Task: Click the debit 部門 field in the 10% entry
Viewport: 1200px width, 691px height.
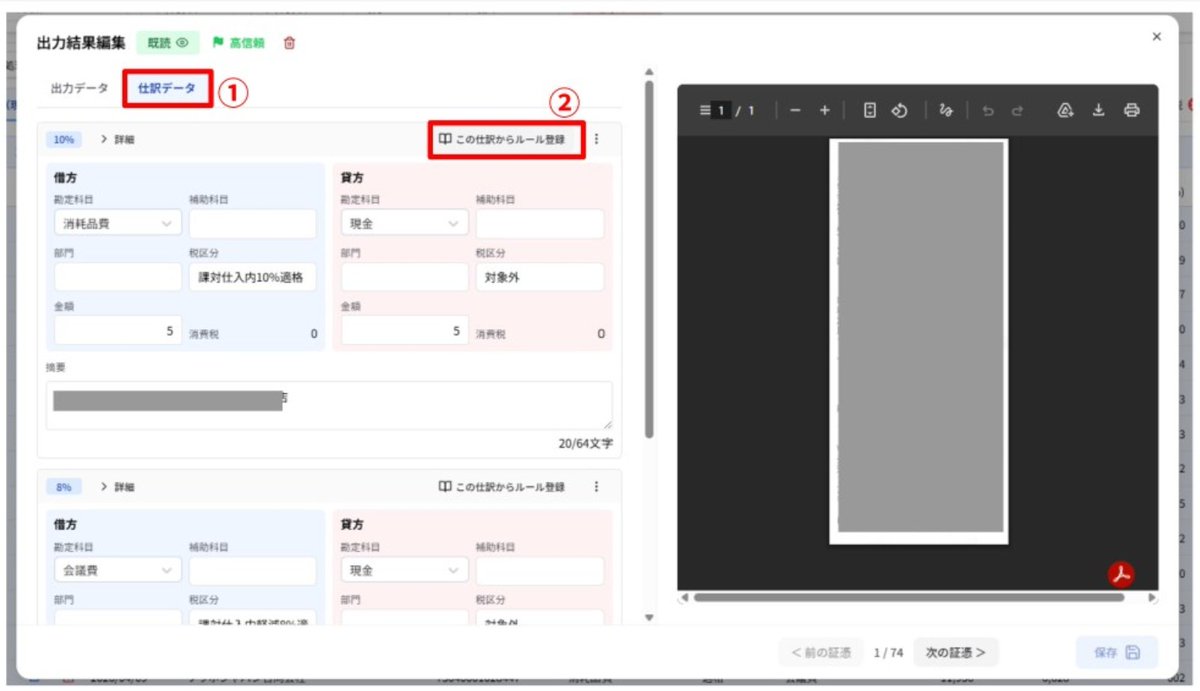Action: tap(118, 277)
